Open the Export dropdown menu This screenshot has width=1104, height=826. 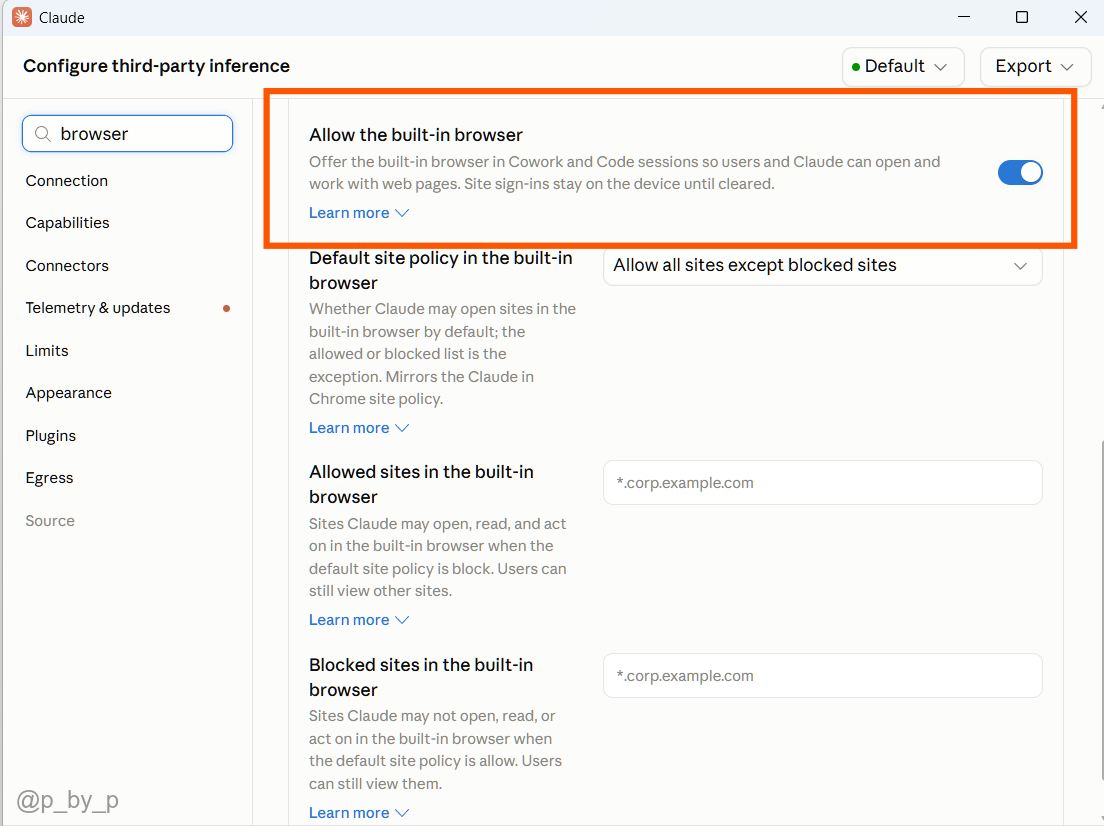(x=1034, y=66)
